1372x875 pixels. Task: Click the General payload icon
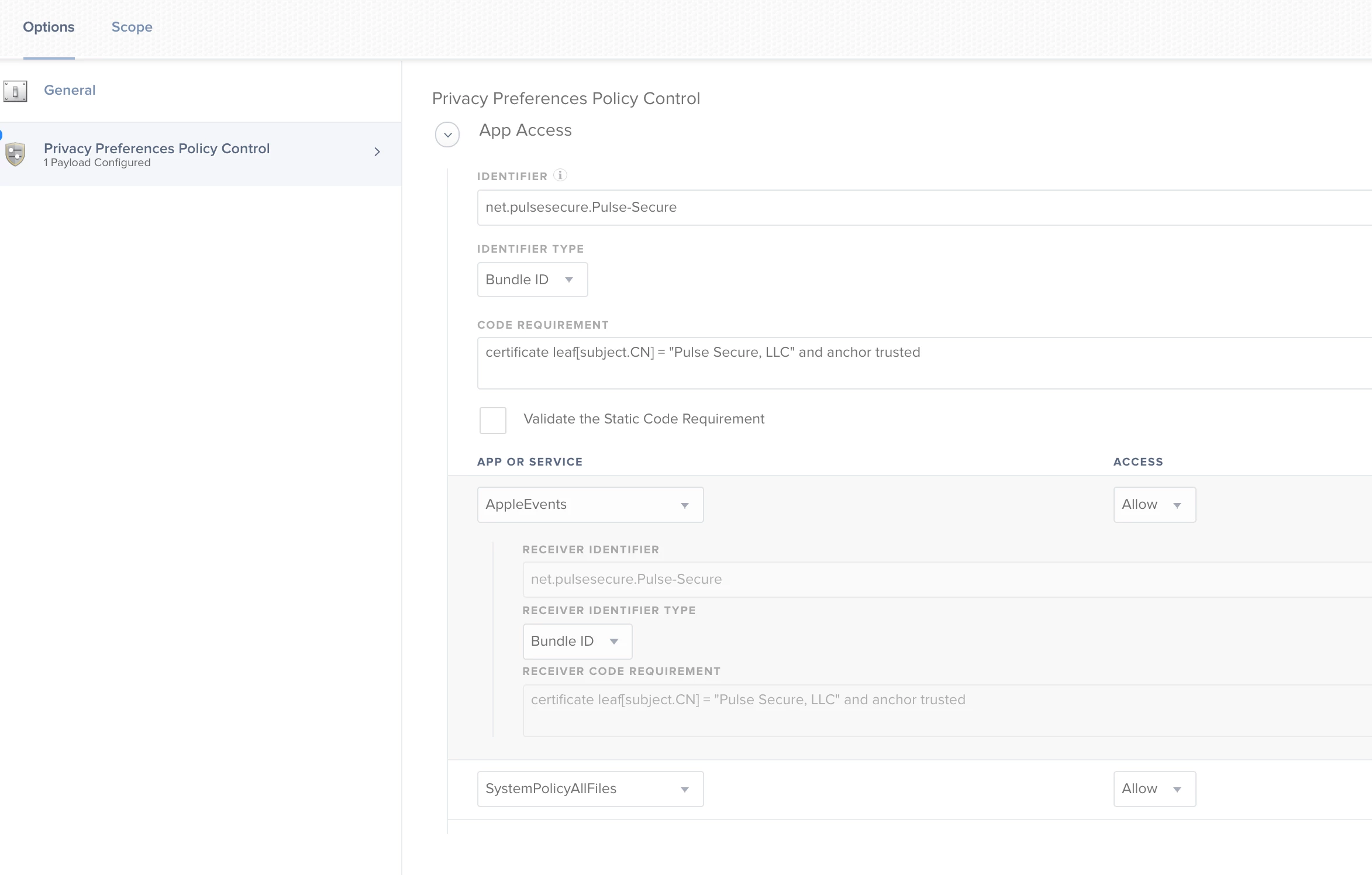[15, 91]
